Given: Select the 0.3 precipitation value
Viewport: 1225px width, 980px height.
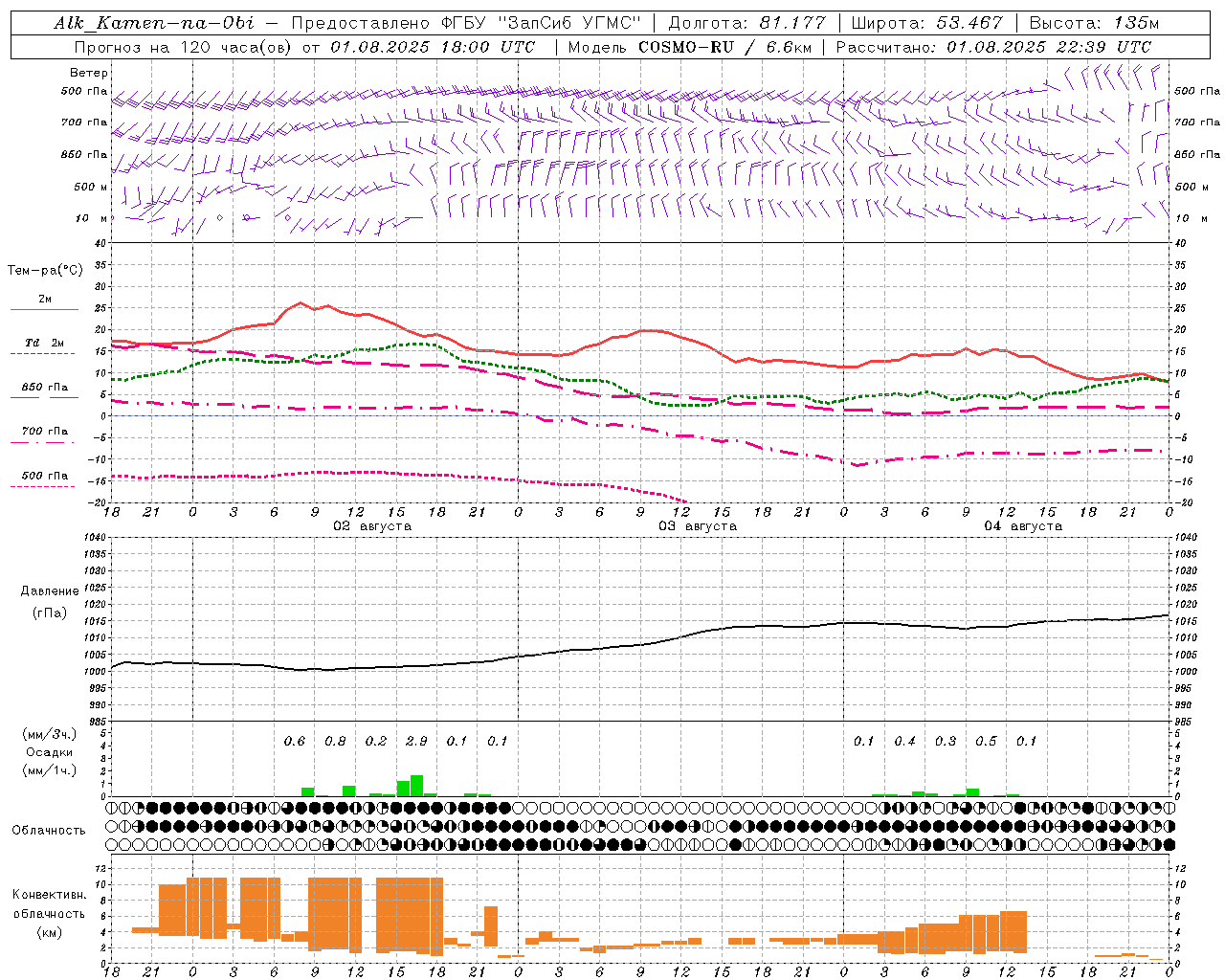Looking at the screenshot, I should 946,742.
